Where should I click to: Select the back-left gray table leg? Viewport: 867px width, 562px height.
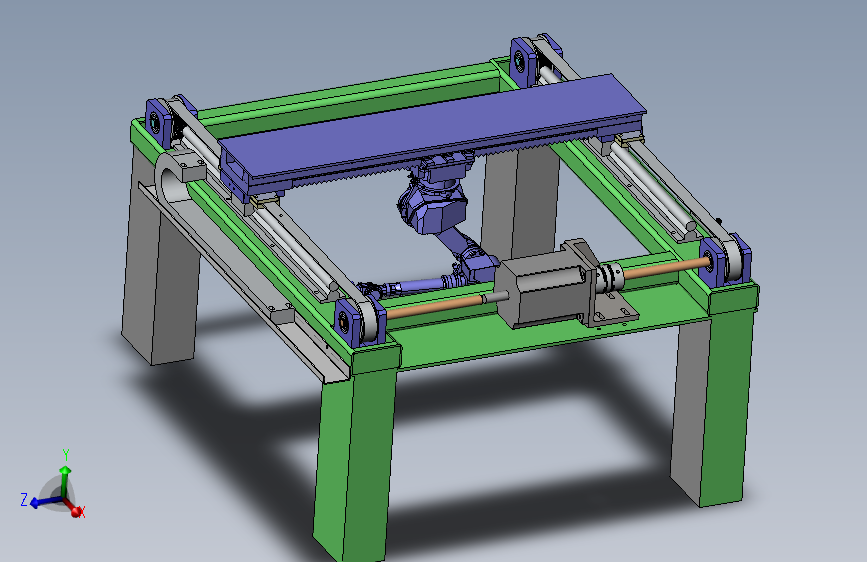coord(159,252)
